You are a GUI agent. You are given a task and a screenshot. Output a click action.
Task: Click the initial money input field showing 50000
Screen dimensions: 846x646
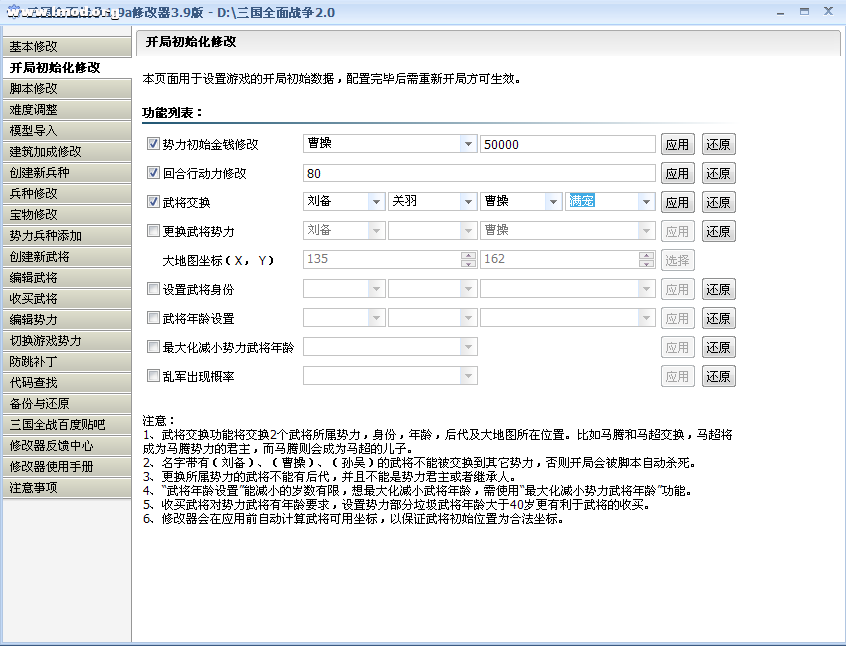coord(567,144)
